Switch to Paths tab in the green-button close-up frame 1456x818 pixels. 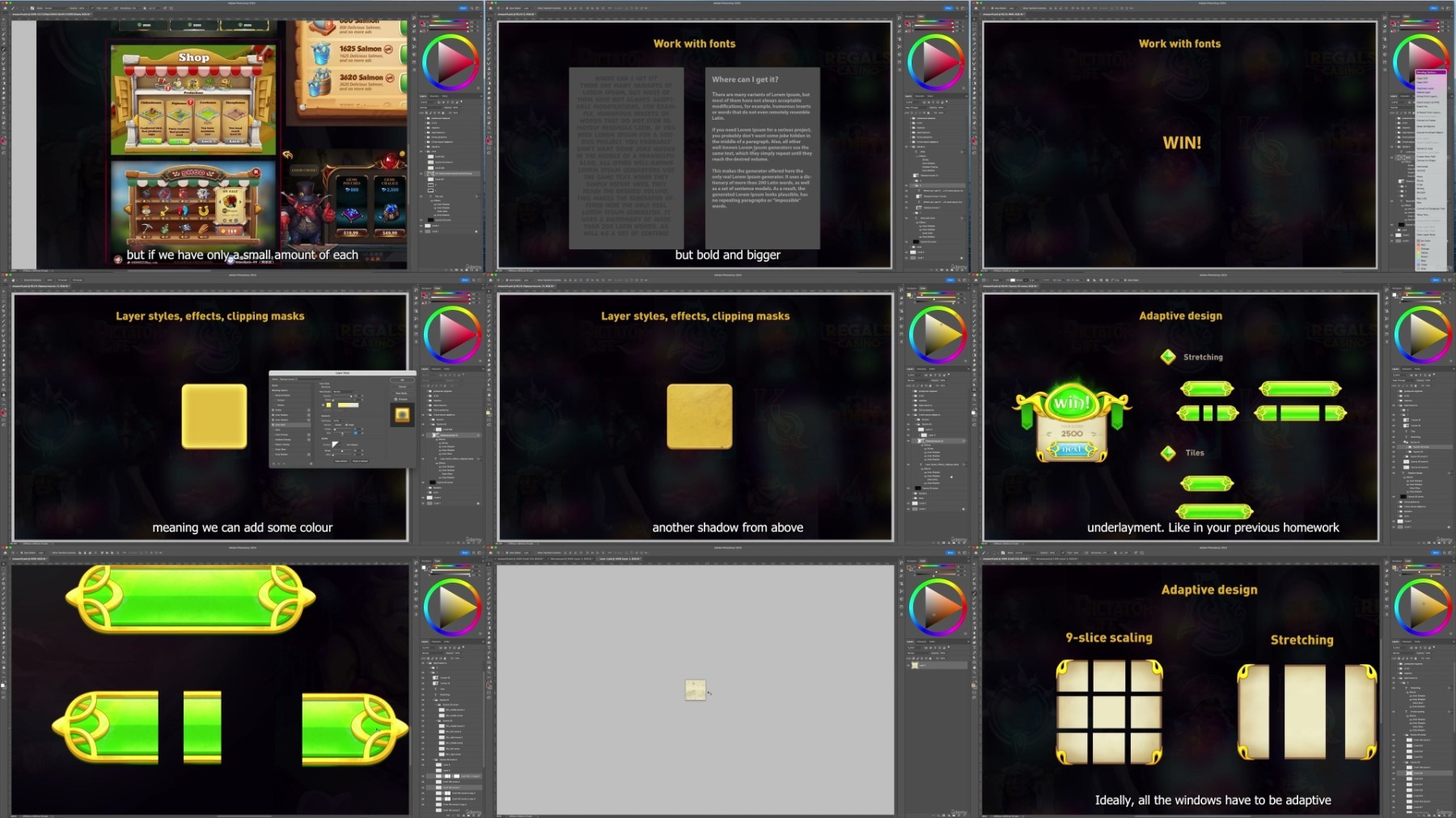pos(445,641)
